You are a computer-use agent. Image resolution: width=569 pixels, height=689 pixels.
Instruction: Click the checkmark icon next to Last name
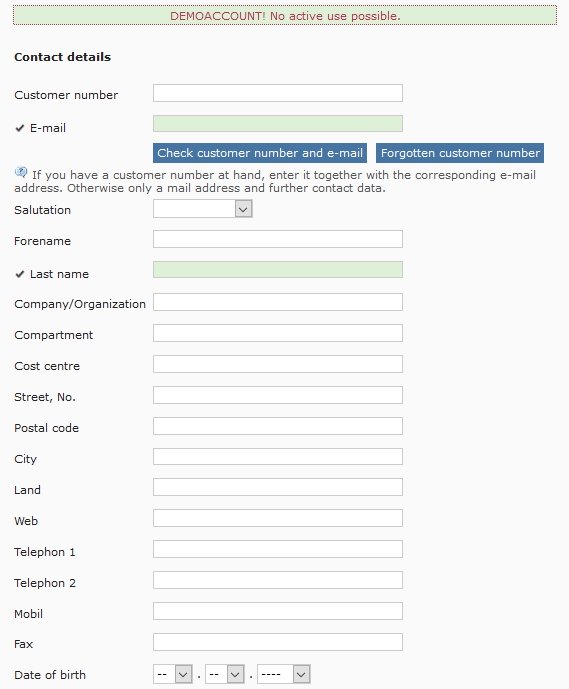pyautogui.click(x=19, y=274)
